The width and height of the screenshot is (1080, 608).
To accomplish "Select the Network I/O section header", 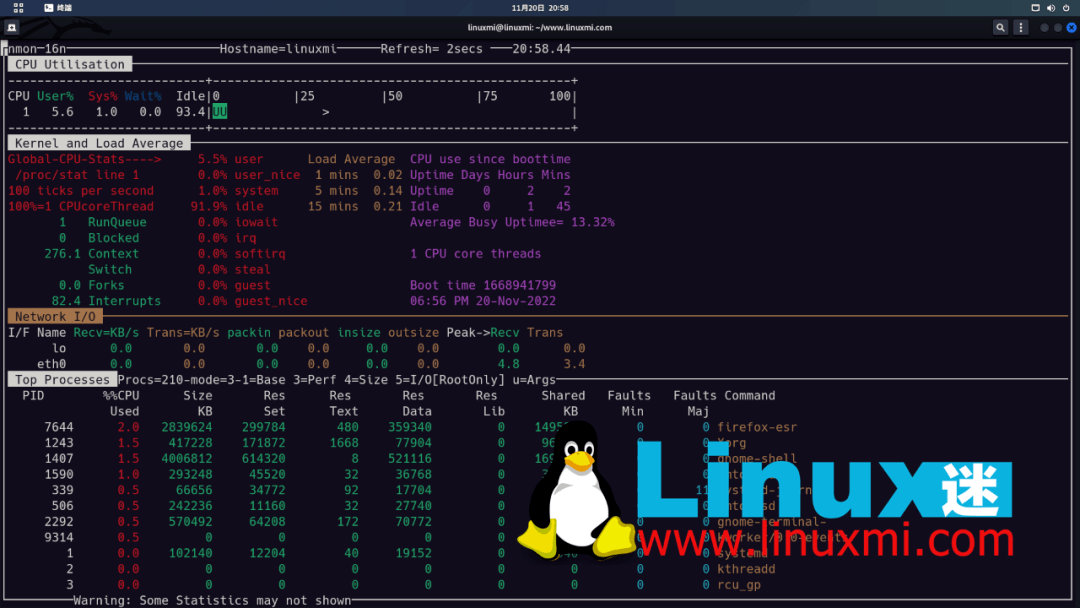I will [x=55, y=317].
